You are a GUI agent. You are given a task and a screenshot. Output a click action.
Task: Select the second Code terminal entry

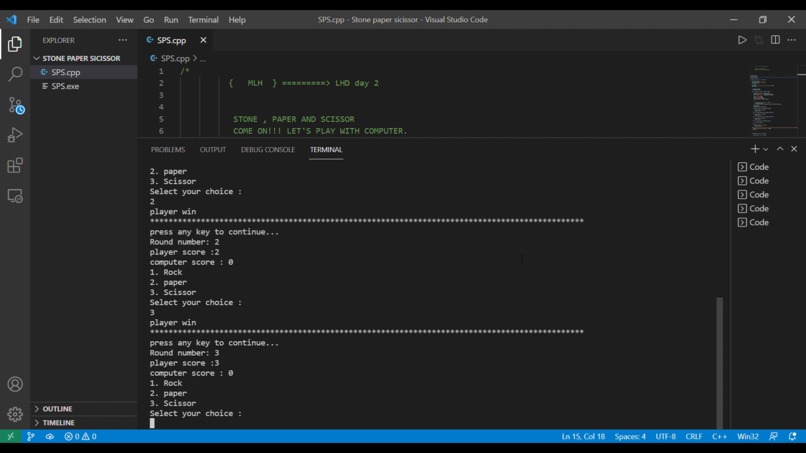(753, 181)
